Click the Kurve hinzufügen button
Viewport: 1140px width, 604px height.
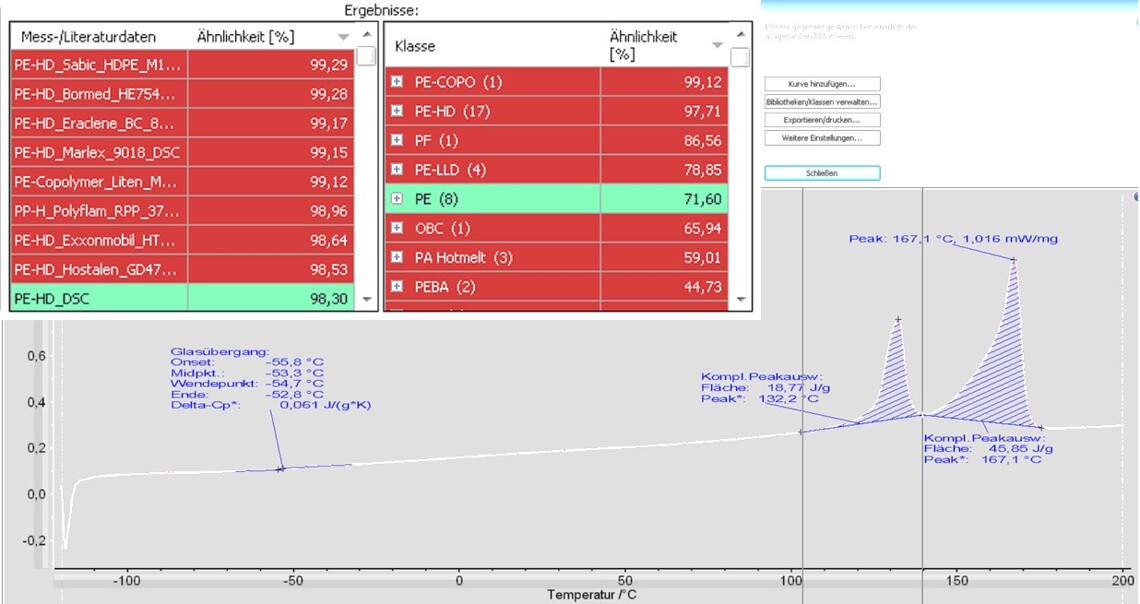(821, 83)
